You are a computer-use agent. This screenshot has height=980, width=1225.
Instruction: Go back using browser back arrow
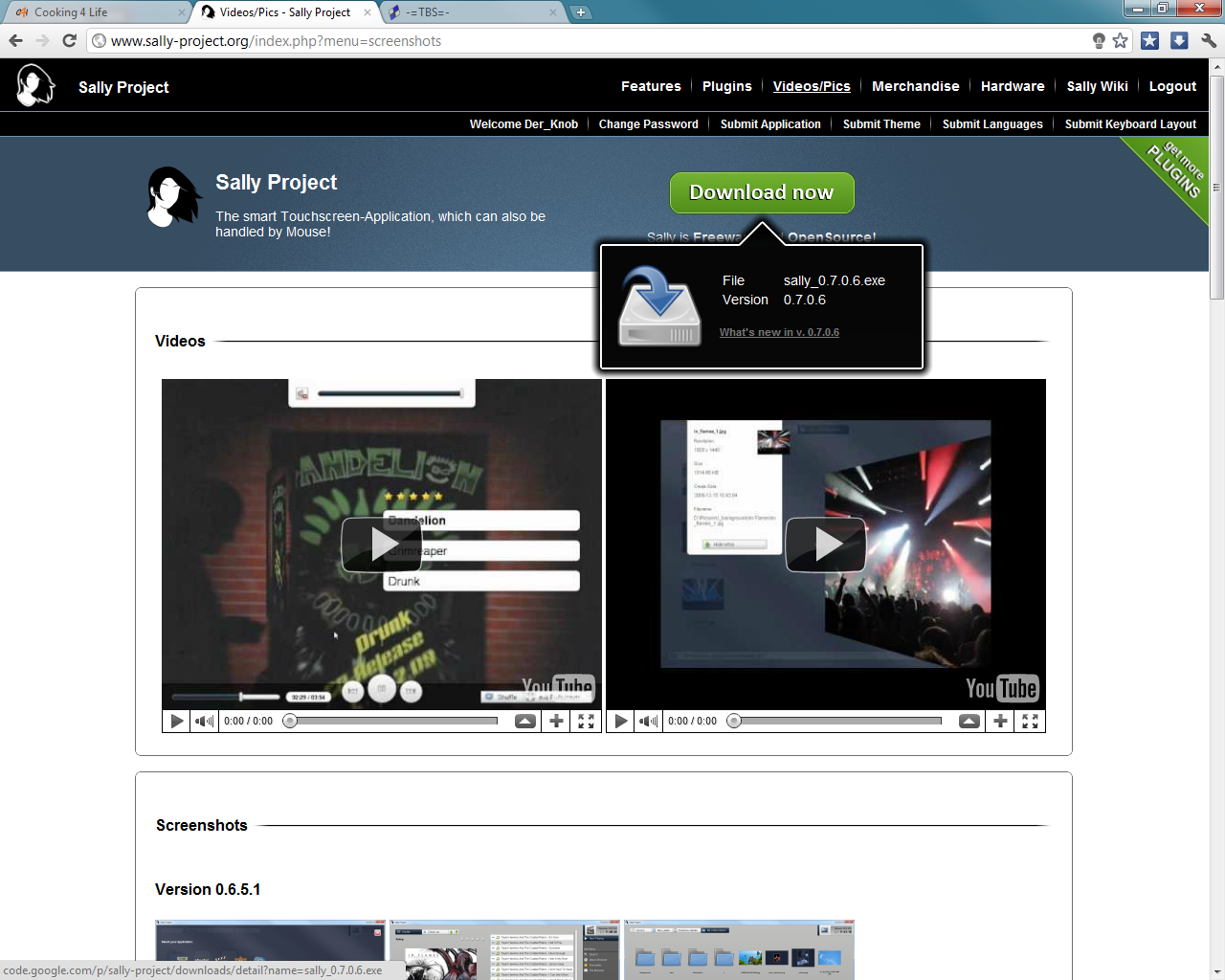click(x=15, y=40)
